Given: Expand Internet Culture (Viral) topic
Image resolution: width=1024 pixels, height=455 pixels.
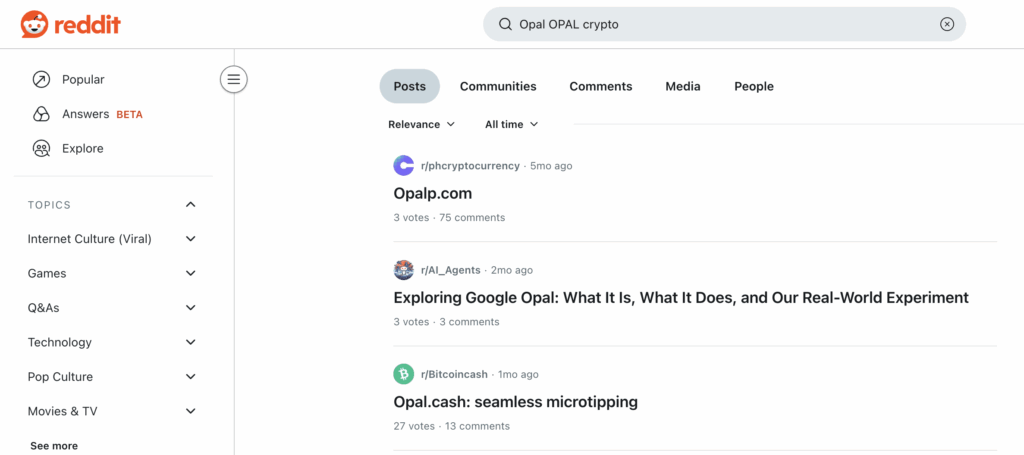Looking at the screenshot, I should pyautogui.click(x=191, y=239).
